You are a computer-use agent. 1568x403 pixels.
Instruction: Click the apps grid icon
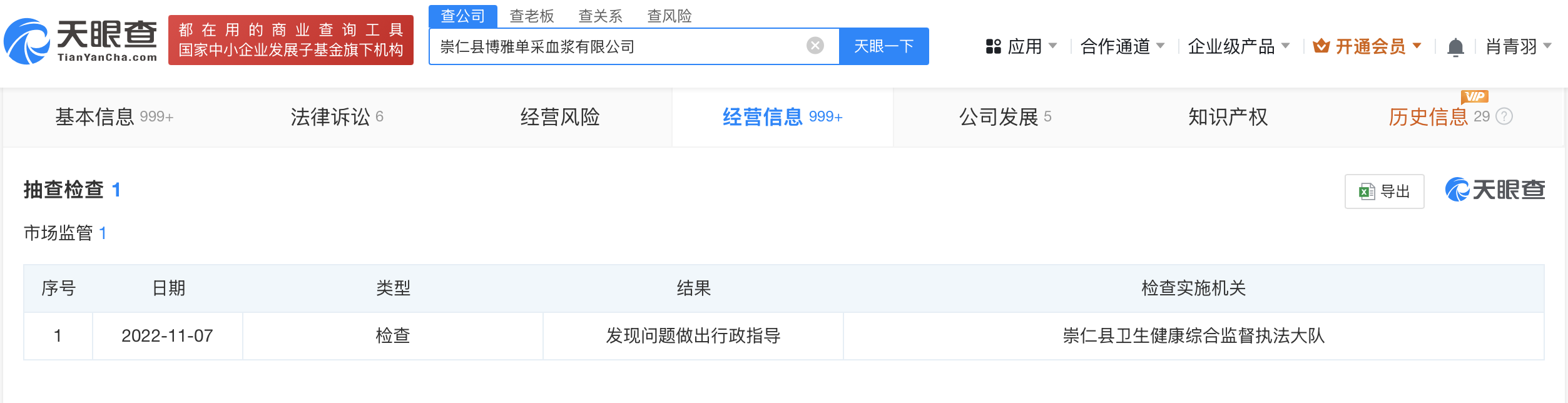click(x=993, y=46)
